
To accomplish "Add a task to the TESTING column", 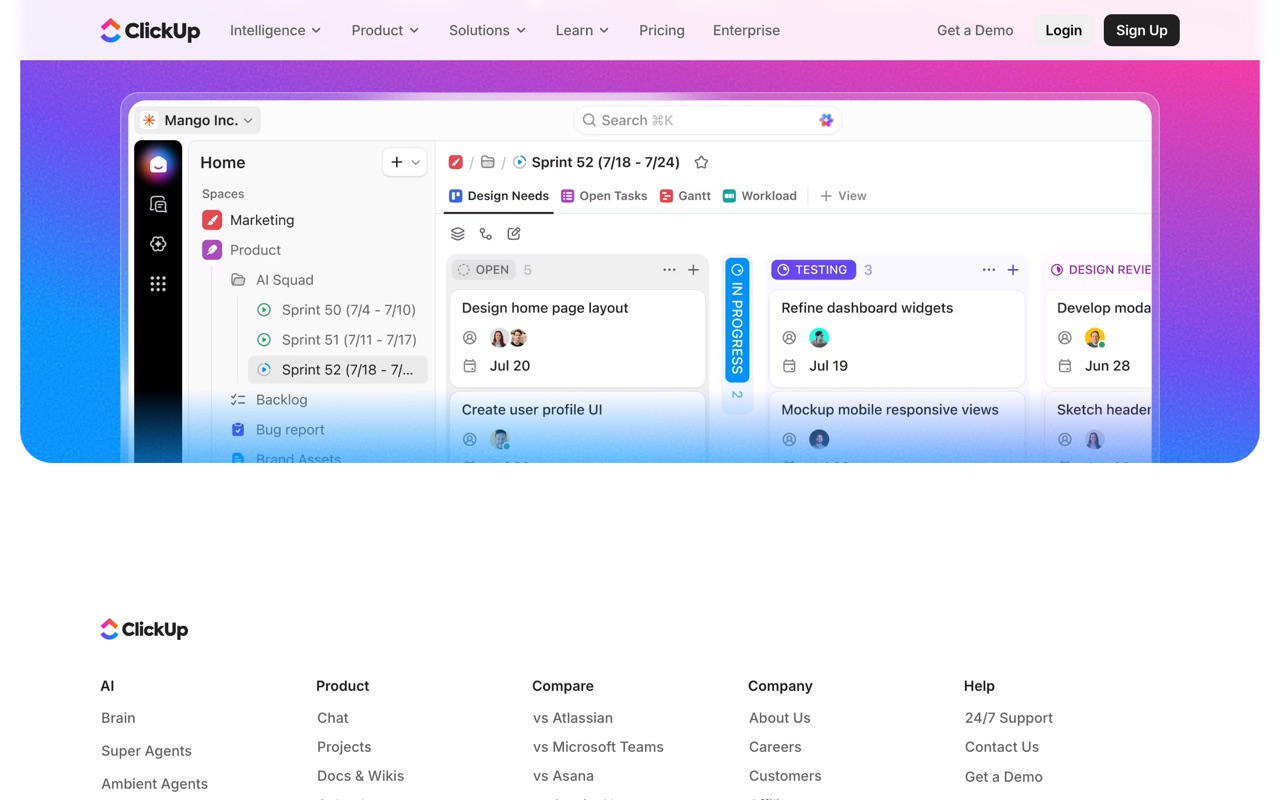I will [x=1013, y=270].
